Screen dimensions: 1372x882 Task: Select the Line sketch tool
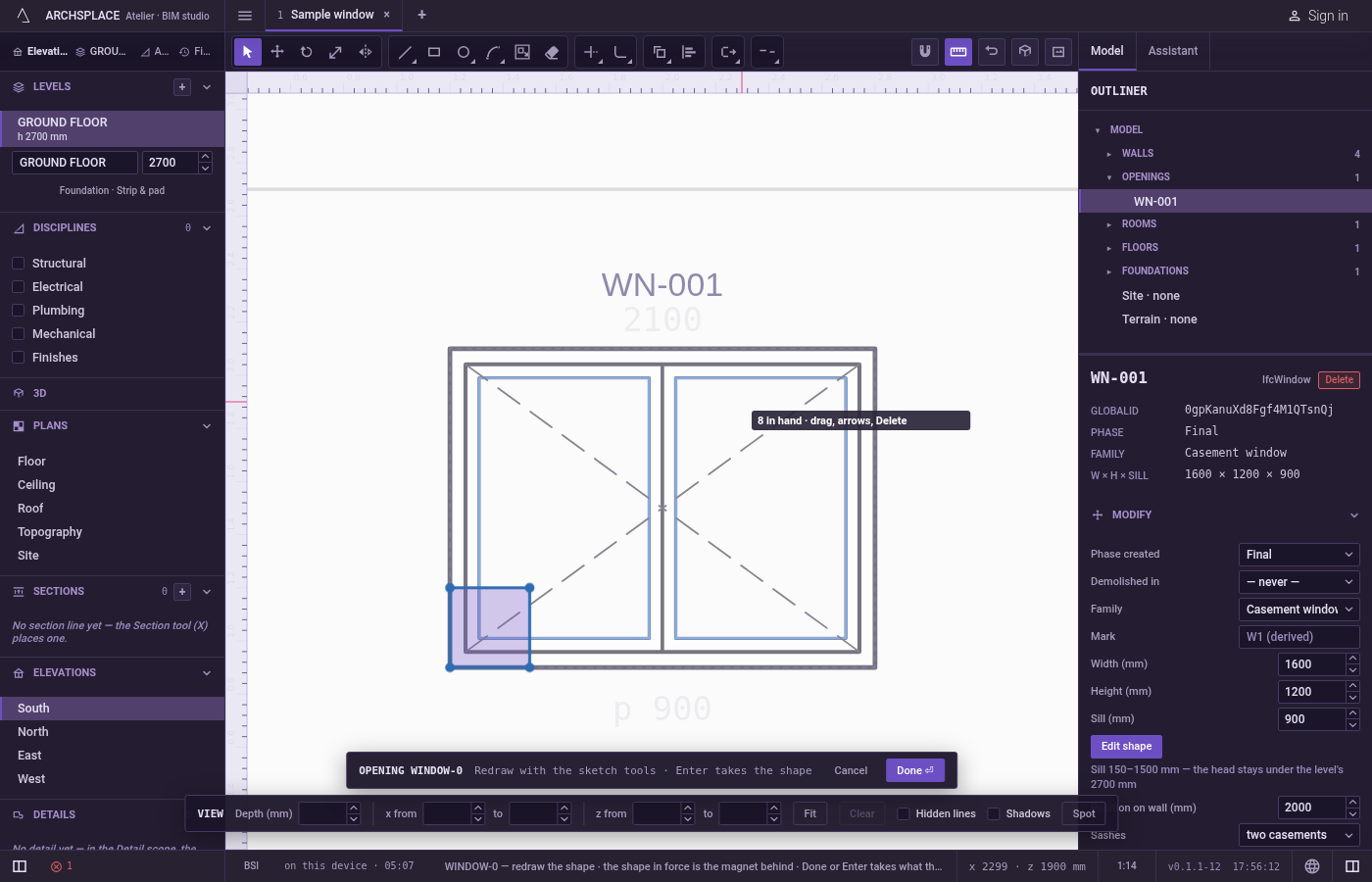point(405,52)
